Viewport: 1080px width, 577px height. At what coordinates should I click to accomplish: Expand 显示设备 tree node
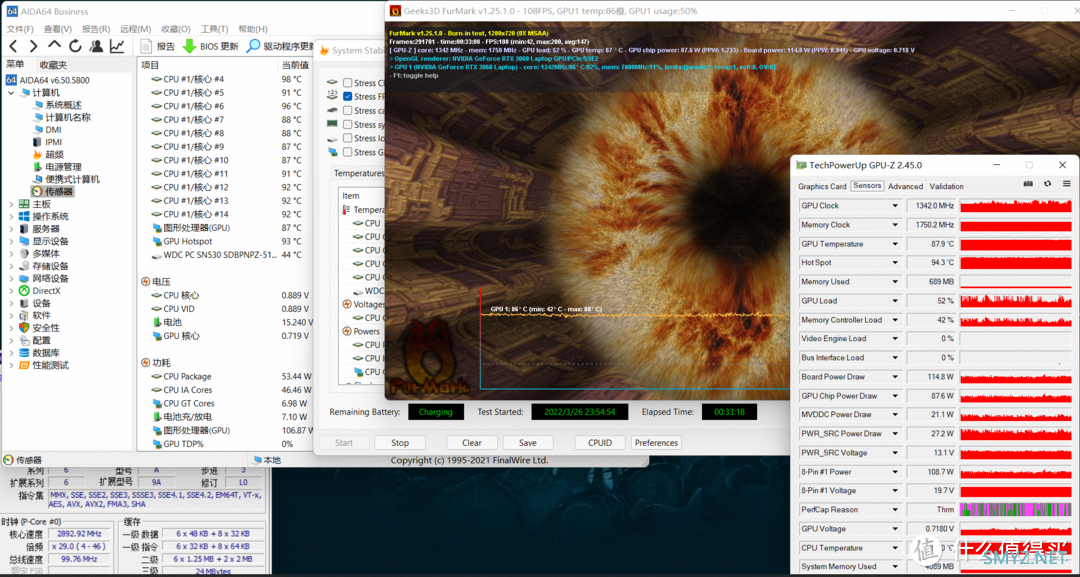(x=11, y=241)
